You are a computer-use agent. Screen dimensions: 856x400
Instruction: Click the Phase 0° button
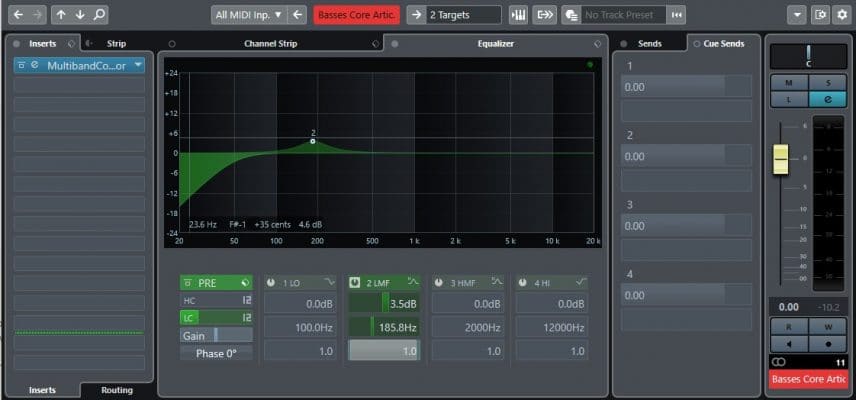click(216, 353)
